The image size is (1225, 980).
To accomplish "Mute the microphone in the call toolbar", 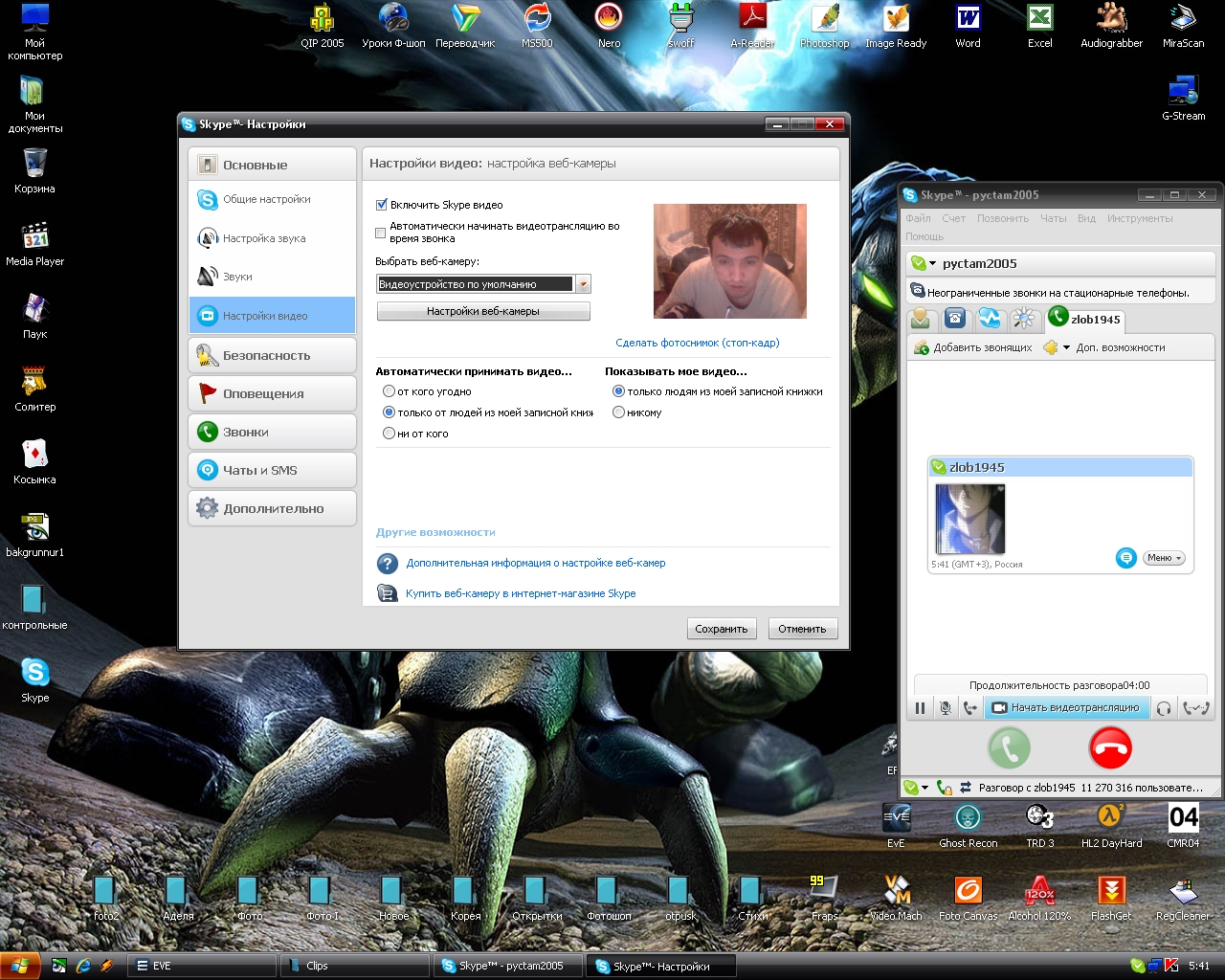I will (x=946, y=708).
